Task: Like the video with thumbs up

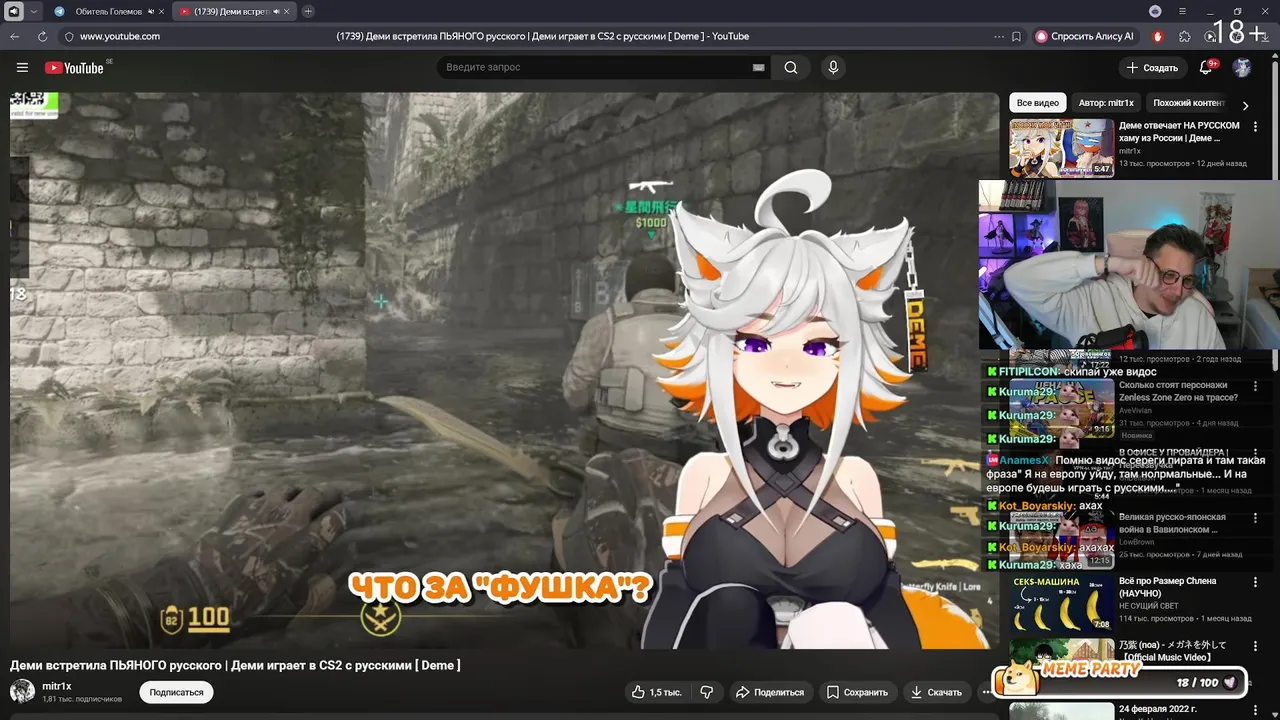Action: coord(656,692)
